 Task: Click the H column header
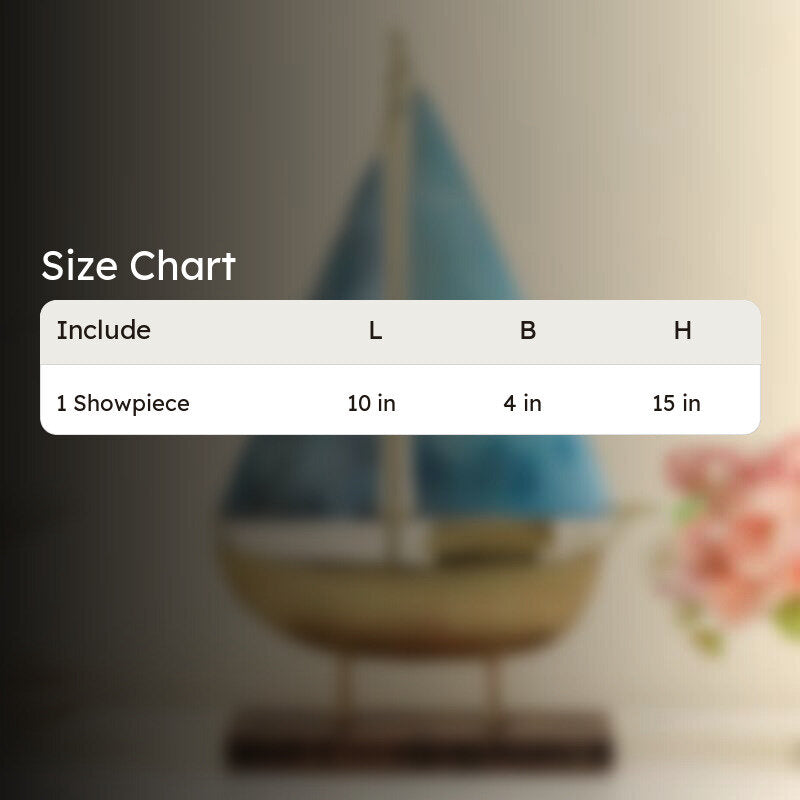click(683, 330)
